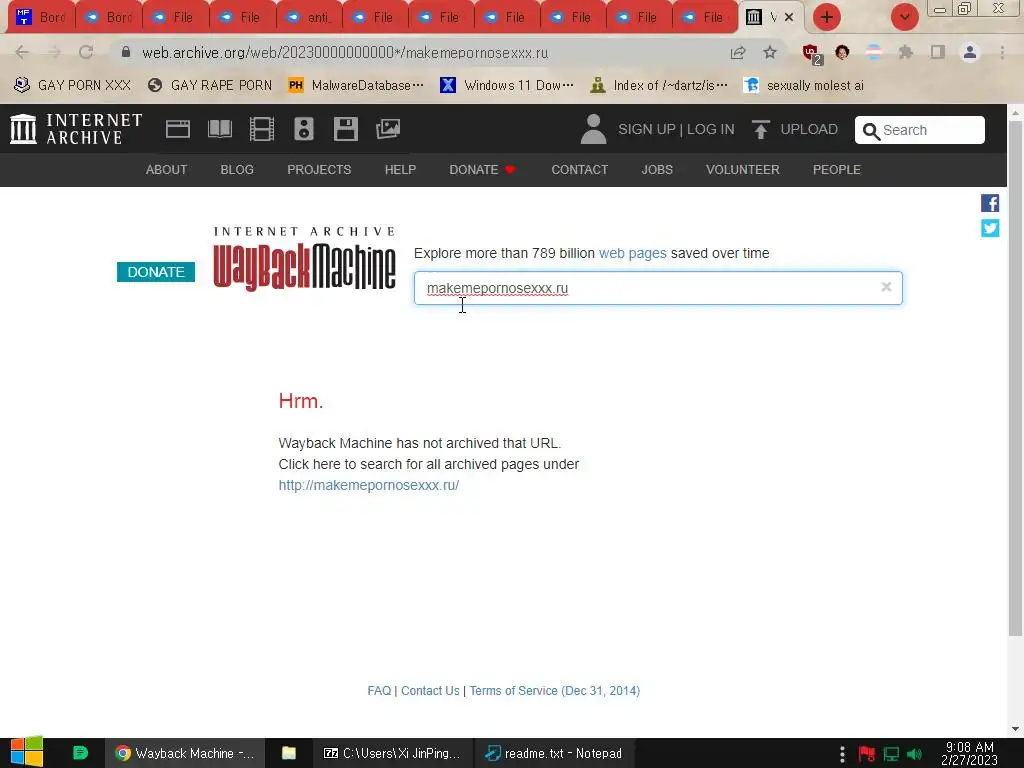Open the BLOG menu item
The width and height of the screenshot is (1024, 768).
[237, 170]
